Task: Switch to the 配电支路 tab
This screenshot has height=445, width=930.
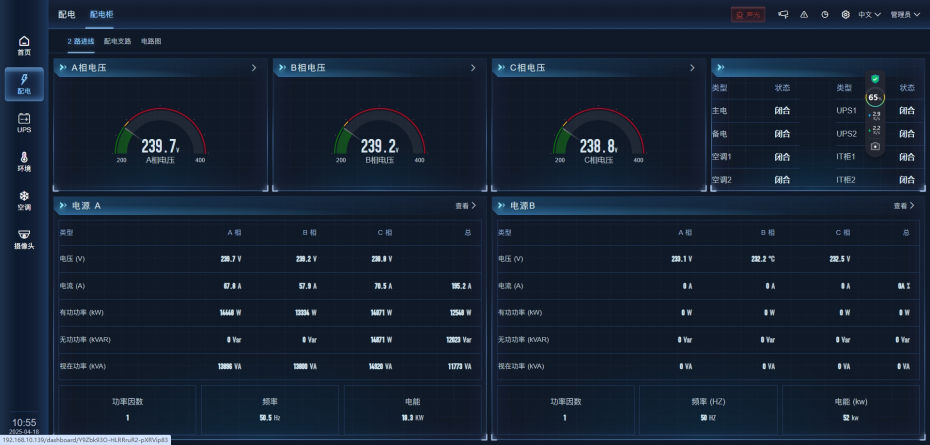Action: [x=117, y=42]
